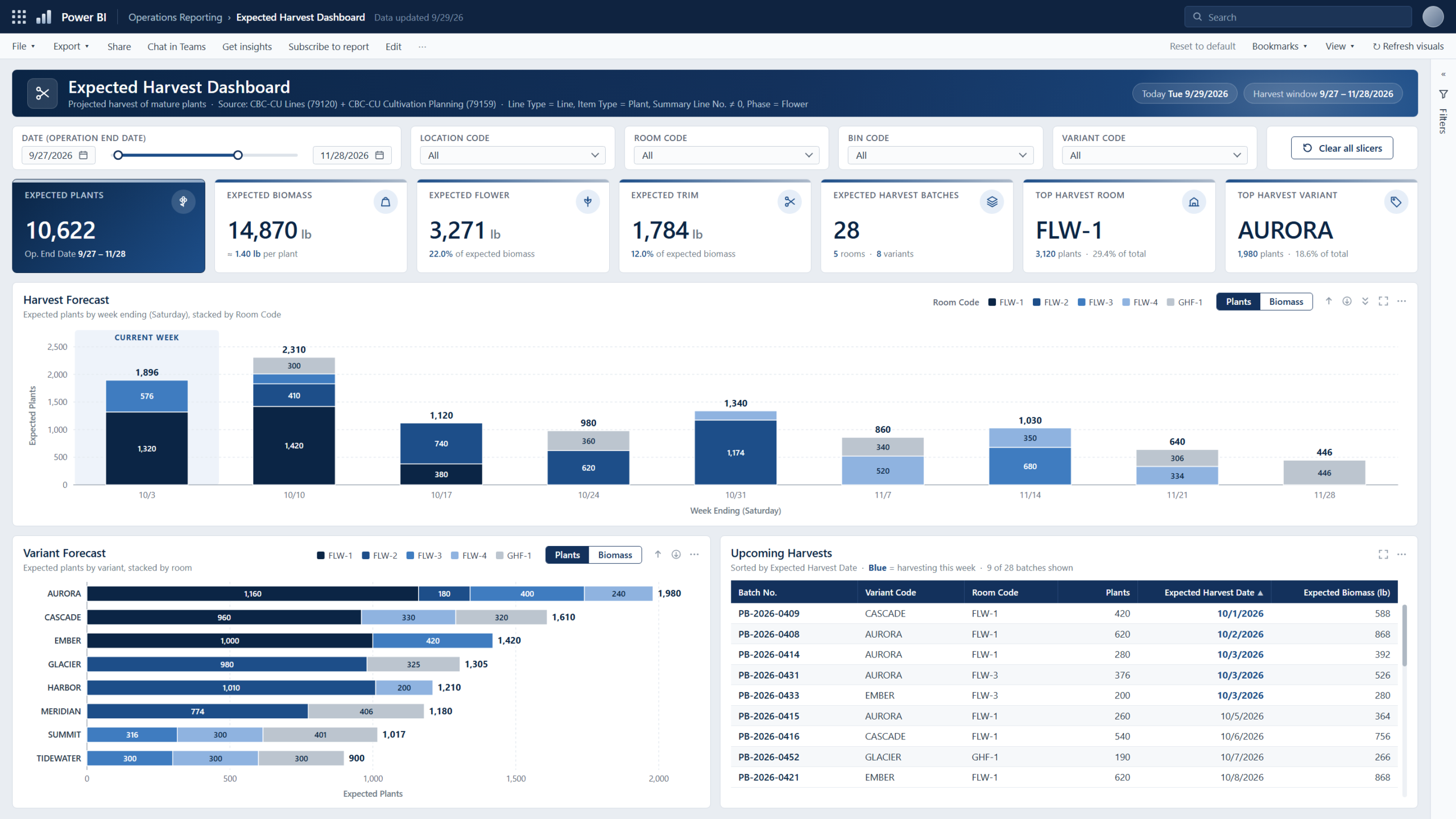Click drill down icon in Harvest Forecast
This screenshot has height=819, width=1456.
coord(1347,301)
